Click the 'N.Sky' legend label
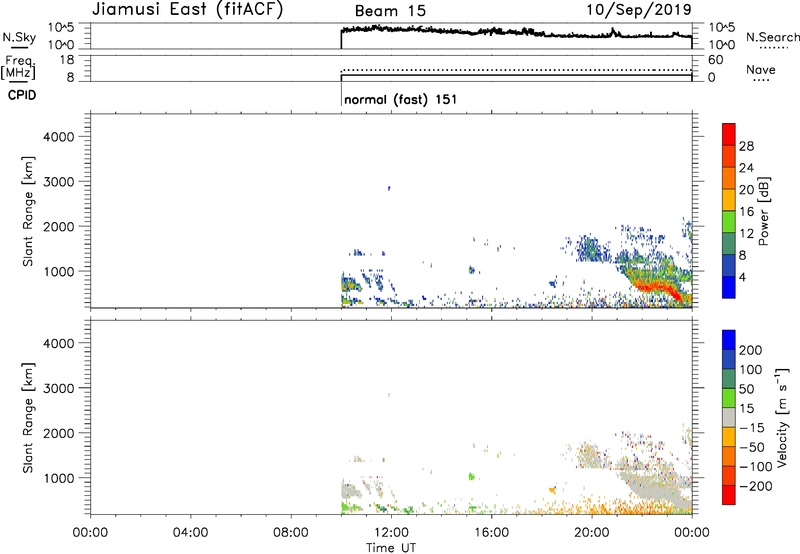Viewport: 800px width, 554px height. (19, 37)
